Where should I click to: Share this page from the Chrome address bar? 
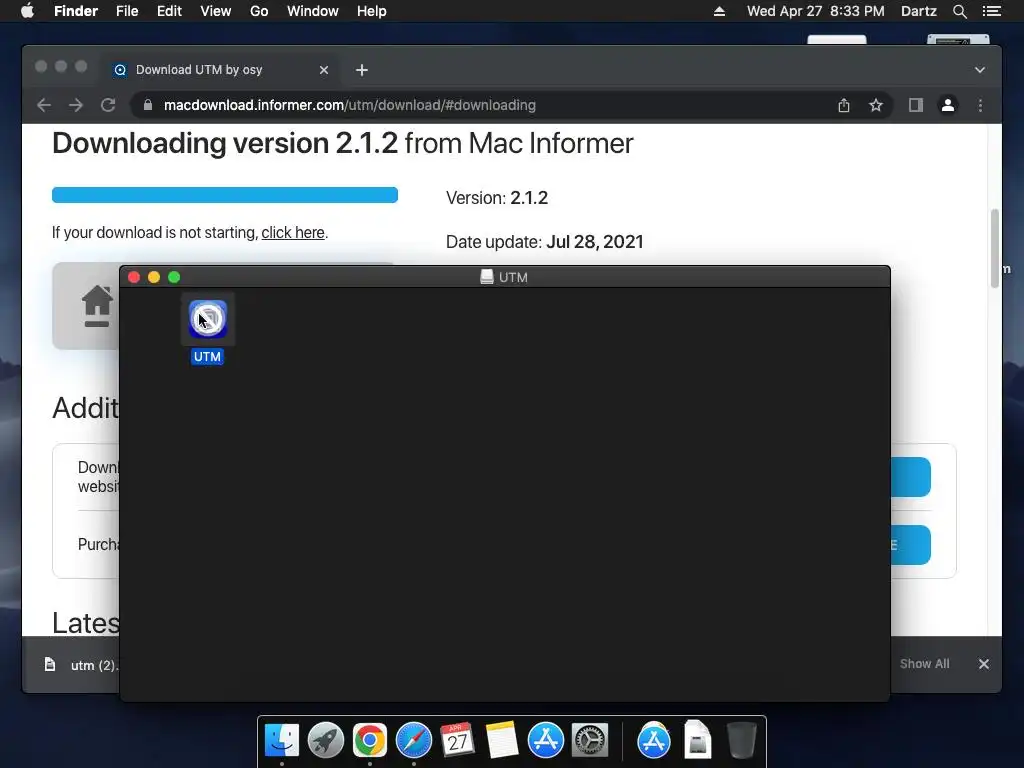[844, 105]
